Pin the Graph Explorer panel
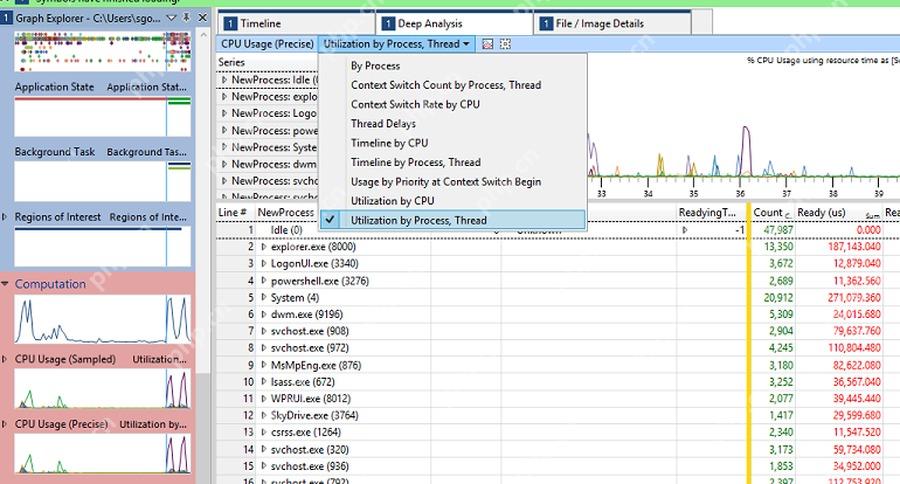 pos(187,18)
